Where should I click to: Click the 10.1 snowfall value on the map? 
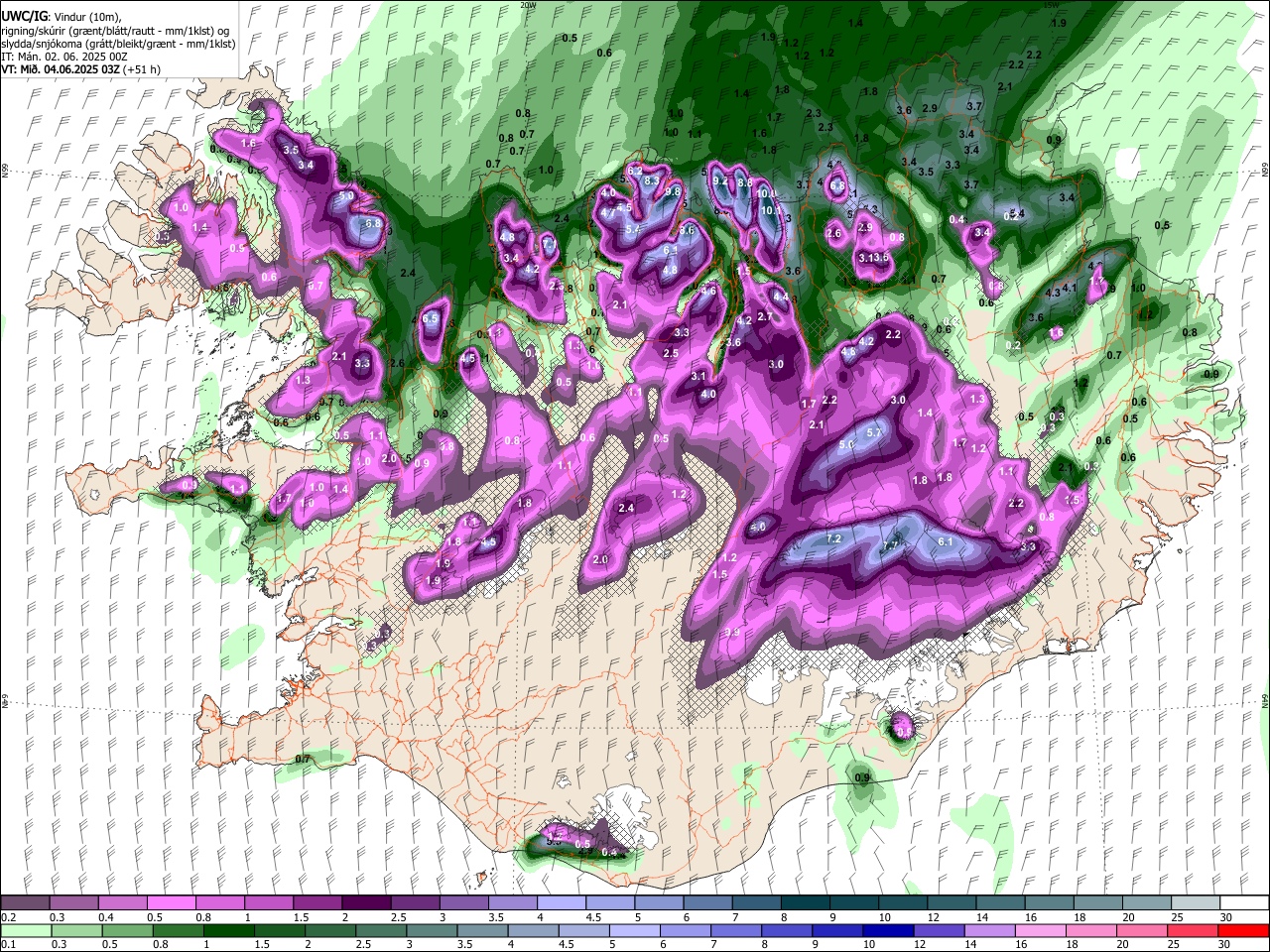click(x=771, y=210)
